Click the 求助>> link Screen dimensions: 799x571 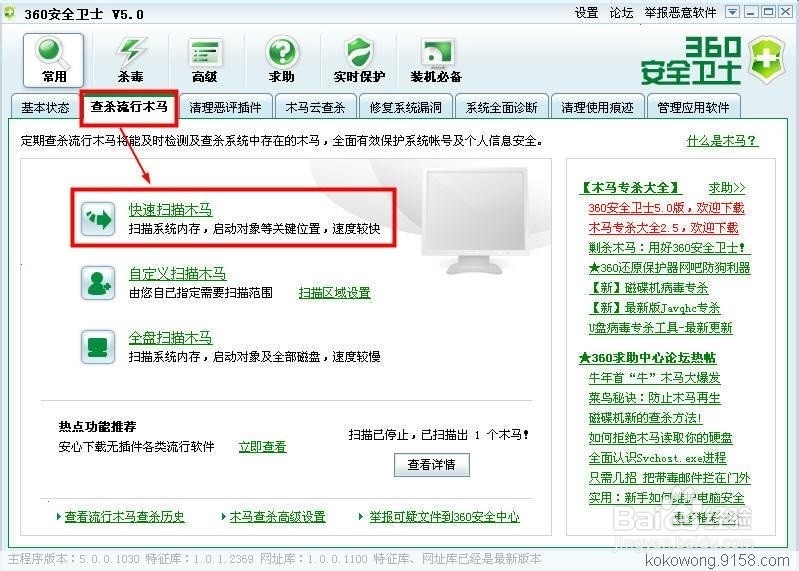click(x=727, y=187)
